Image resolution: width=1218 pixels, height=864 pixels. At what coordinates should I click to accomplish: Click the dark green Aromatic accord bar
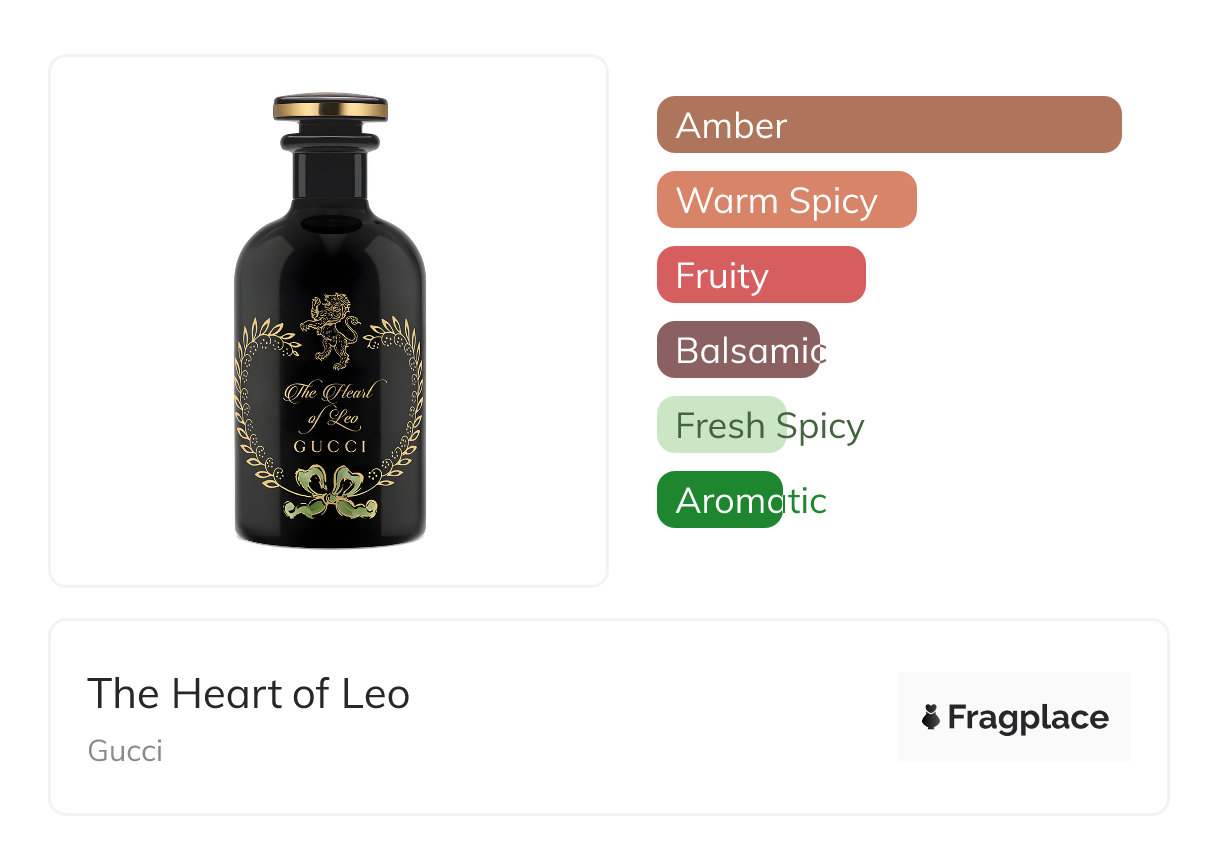(x=719, y=500)
